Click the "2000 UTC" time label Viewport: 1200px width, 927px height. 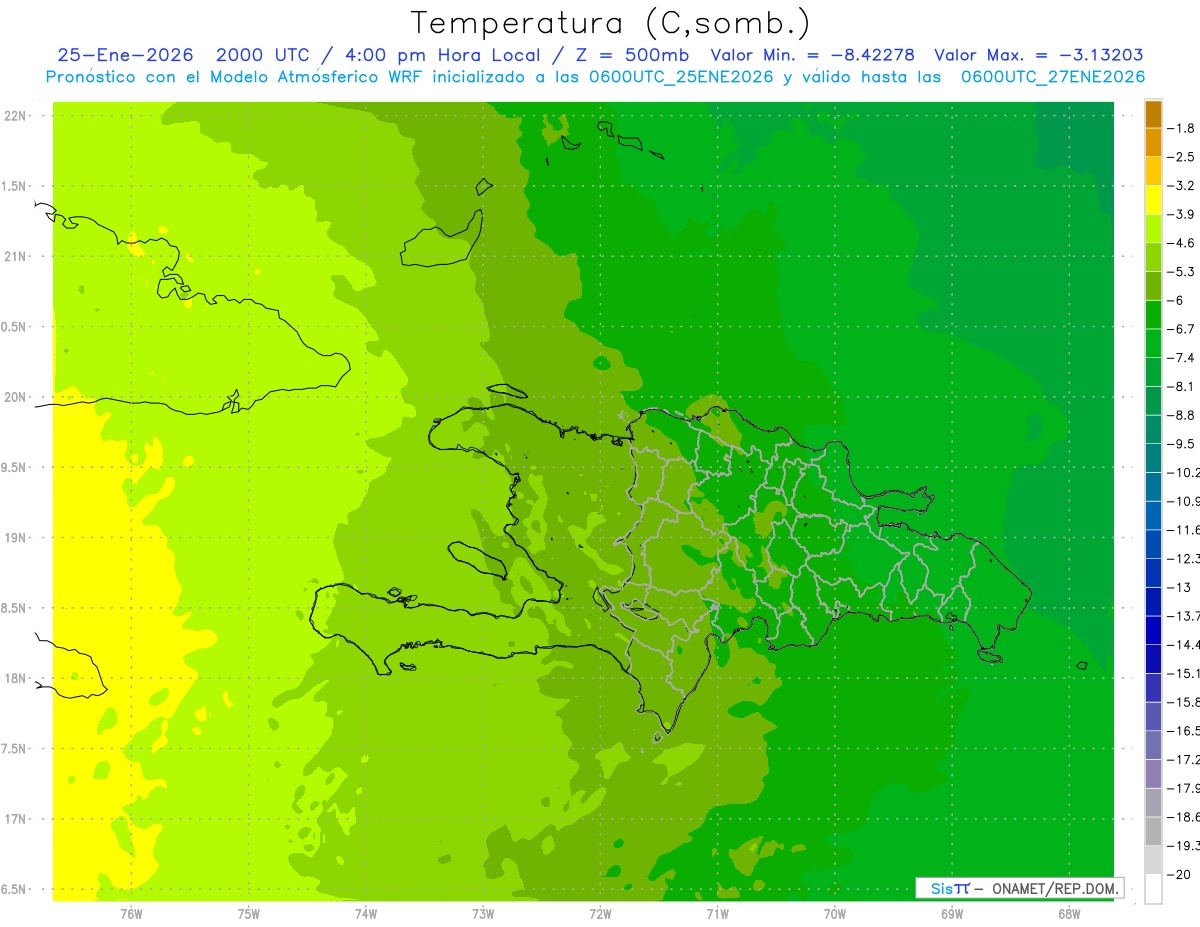point(261,55)
